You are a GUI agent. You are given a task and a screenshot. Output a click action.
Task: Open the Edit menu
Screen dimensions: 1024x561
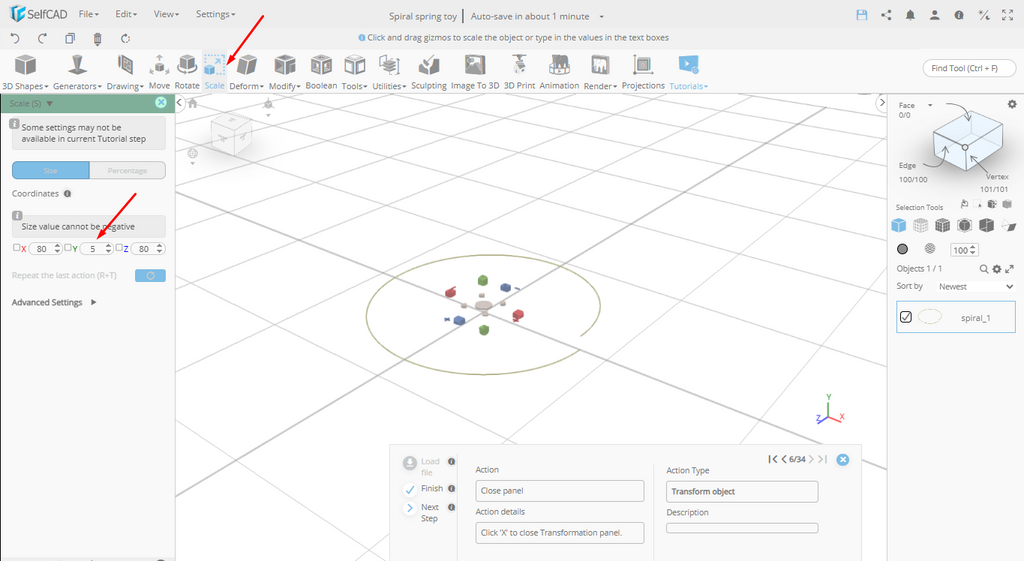pyautogui.click(x=125, y=14)
